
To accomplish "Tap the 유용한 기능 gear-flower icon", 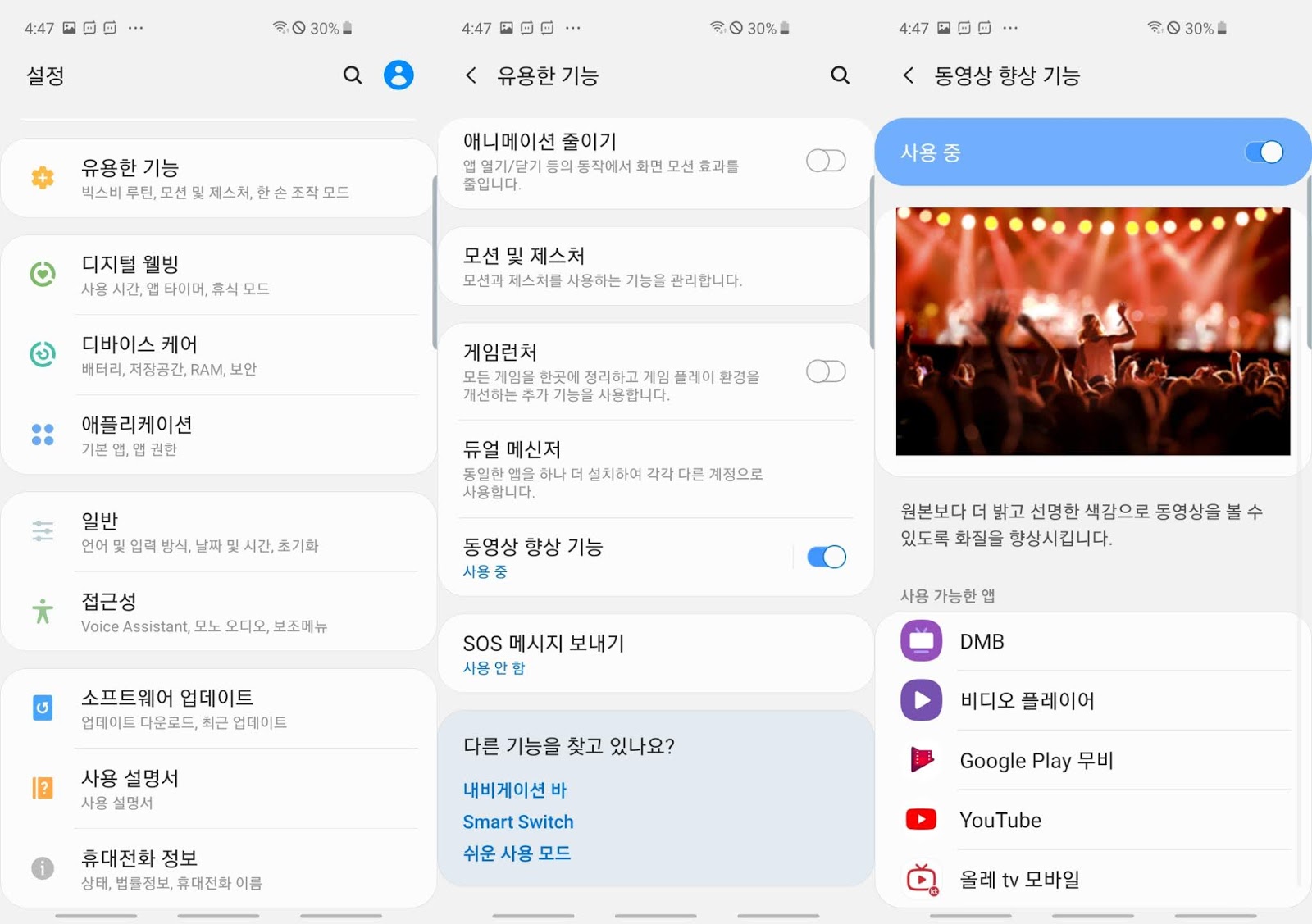I will [x=43, y=177].
